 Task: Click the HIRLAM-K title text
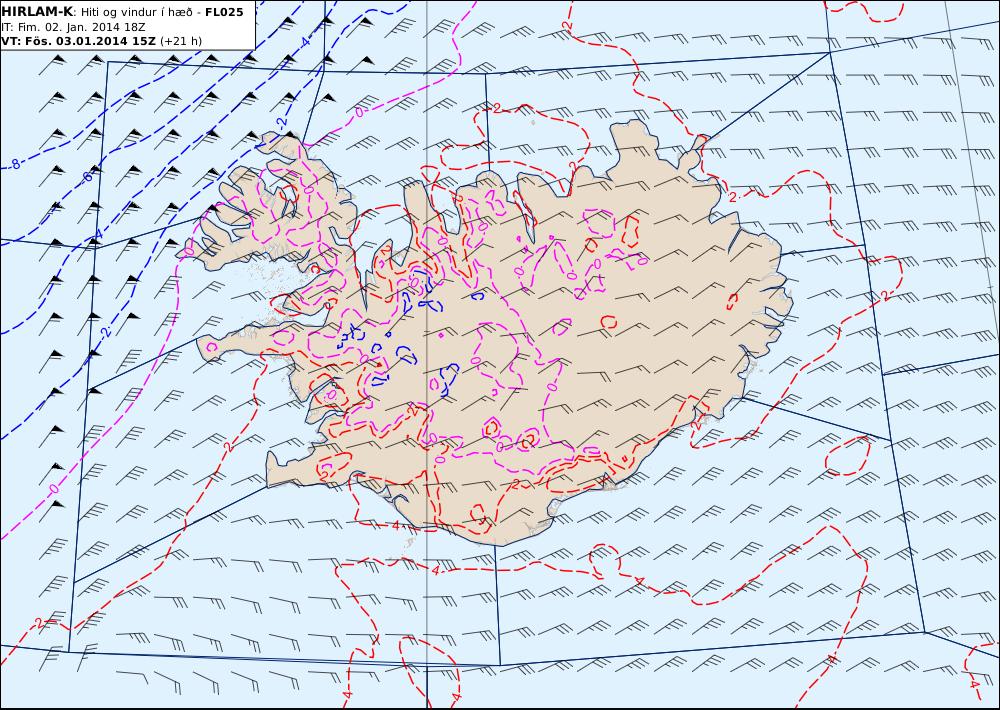click(x=37, y=11)
